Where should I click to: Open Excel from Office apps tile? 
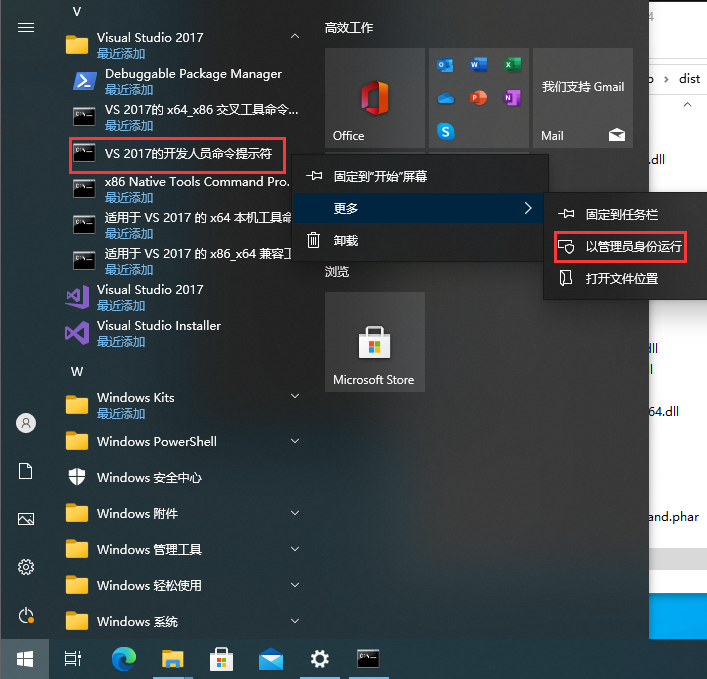coord(512,65)
